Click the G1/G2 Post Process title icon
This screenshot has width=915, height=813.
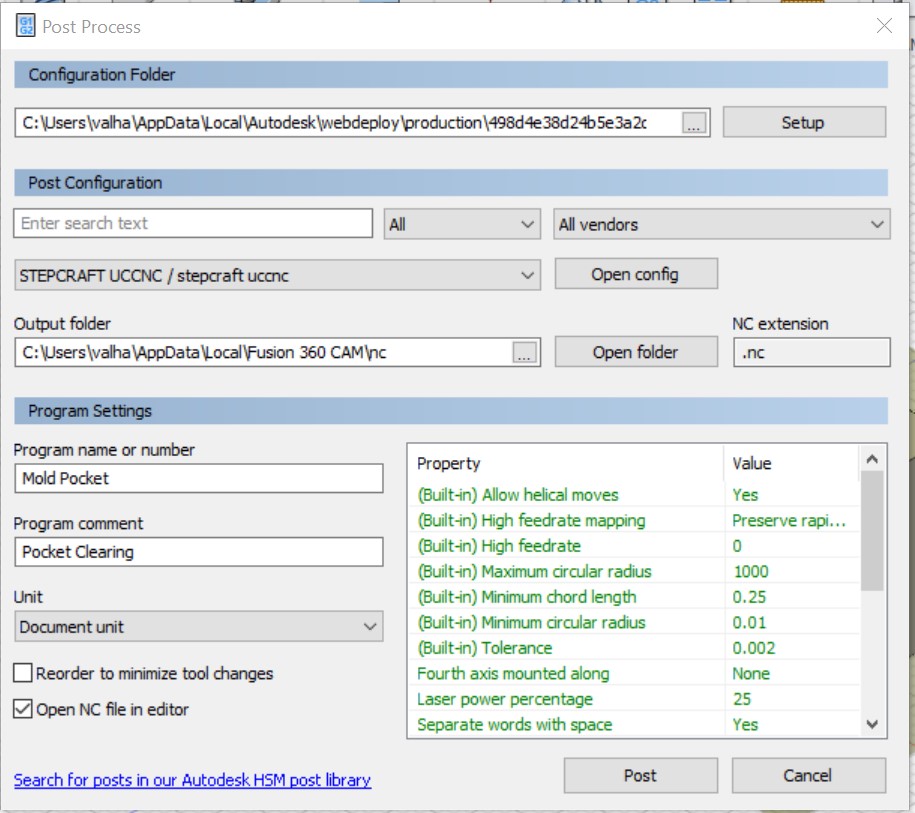[25, 27]
